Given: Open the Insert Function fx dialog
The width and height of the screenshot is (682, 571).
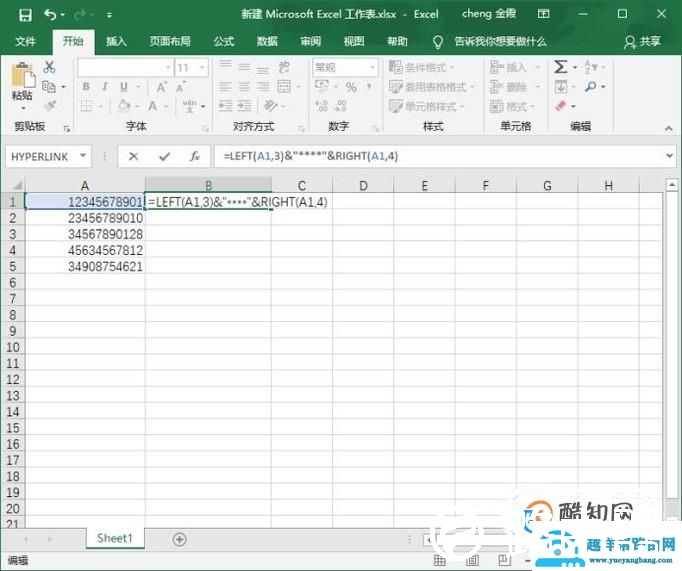Looking at the screenshot, I should 195,156.
